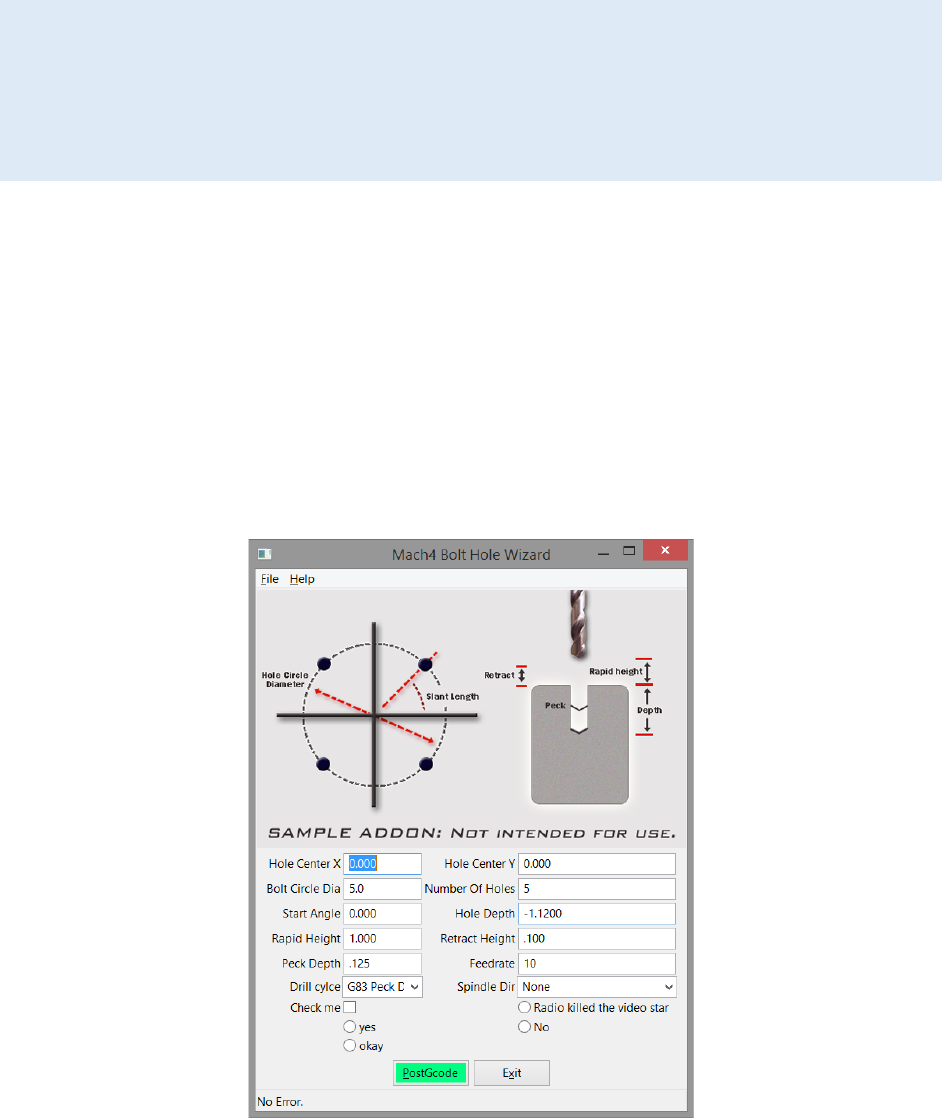Click the 'Check me' label
Viewport: 942px width, 1118px height.
pos(315,1007)
